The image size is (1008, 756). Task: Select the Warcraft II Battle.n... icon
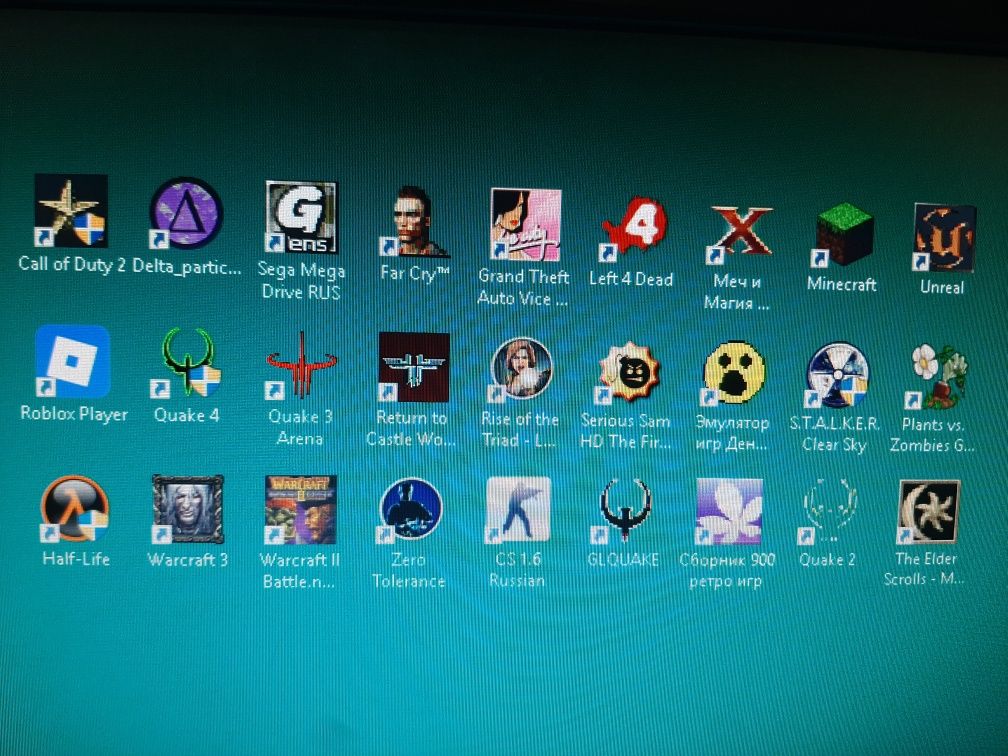(301, 510)
